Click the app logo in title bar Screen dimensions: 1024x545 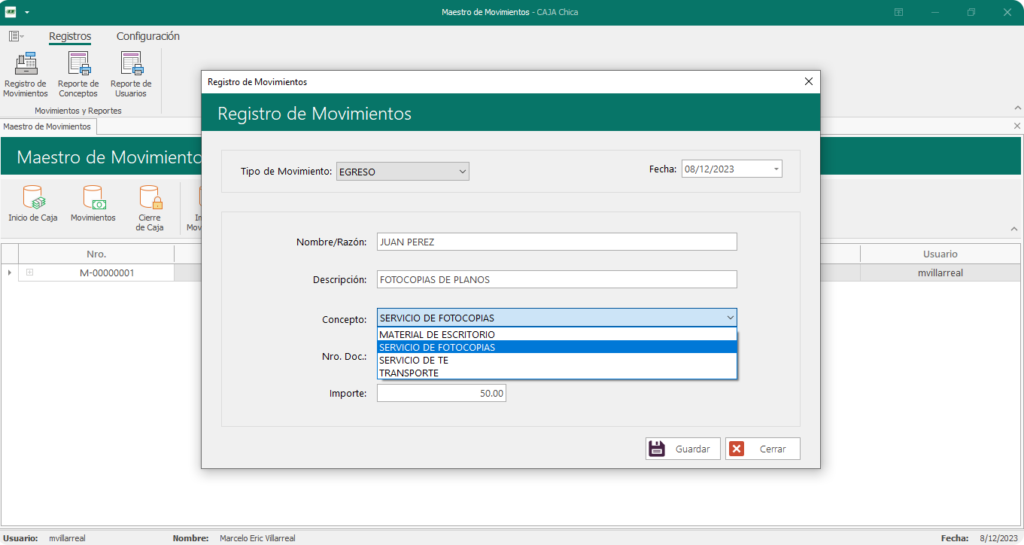coord(11,11)
